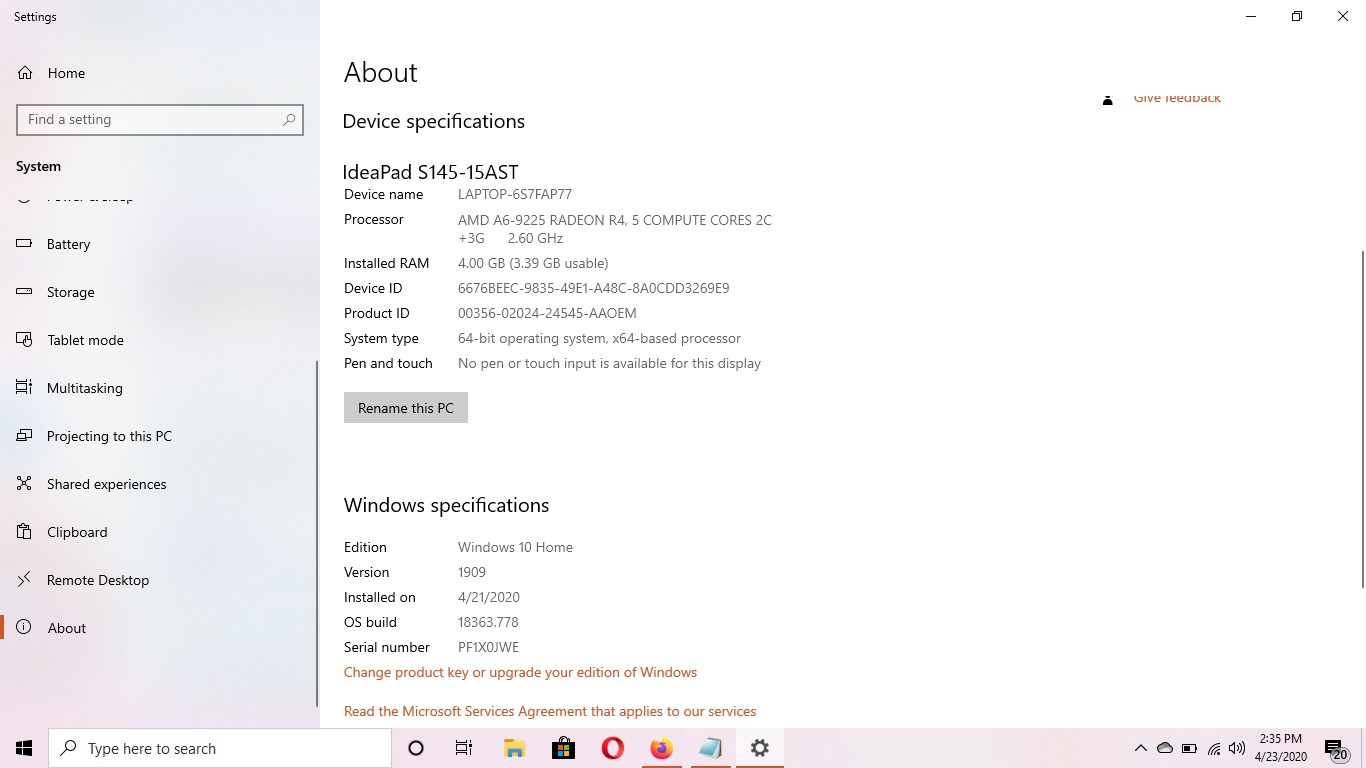This screenshot has height=768, width=1366.
Task: Click the sidebar vertical scrollbar
Action: point(317,533)
